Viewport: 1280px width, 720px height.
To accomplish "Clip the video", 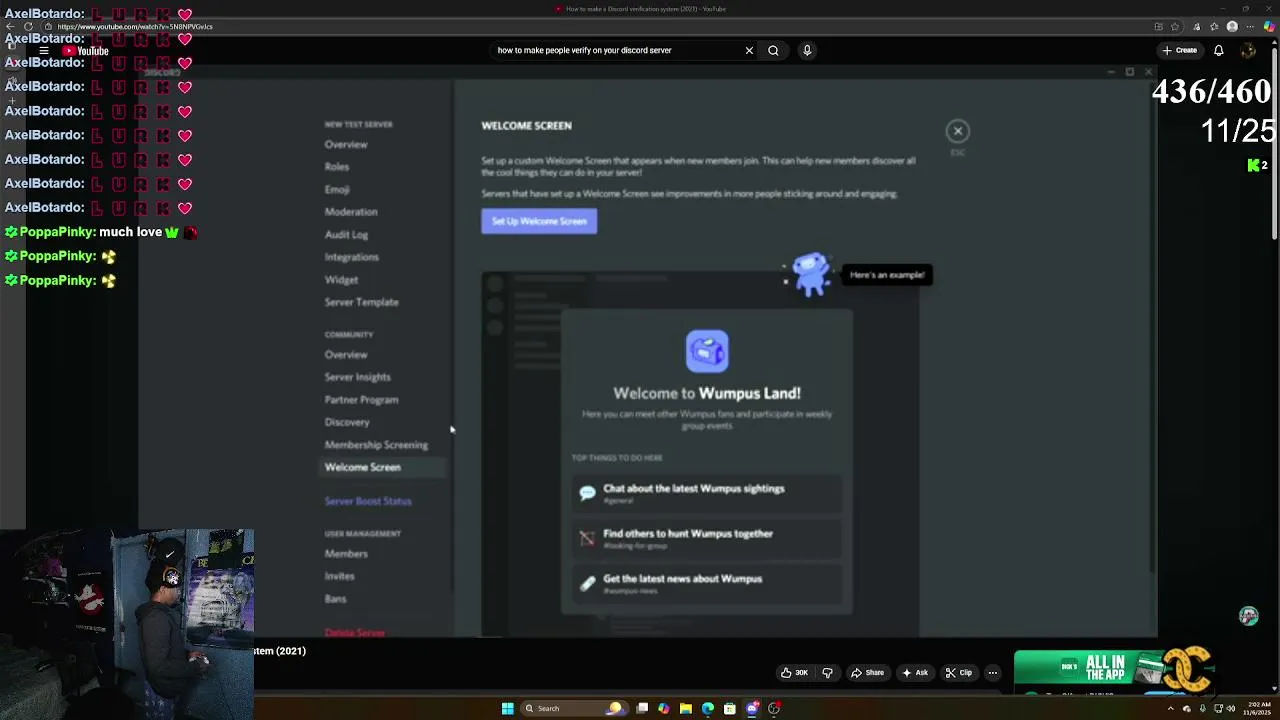I will (959, 673).
